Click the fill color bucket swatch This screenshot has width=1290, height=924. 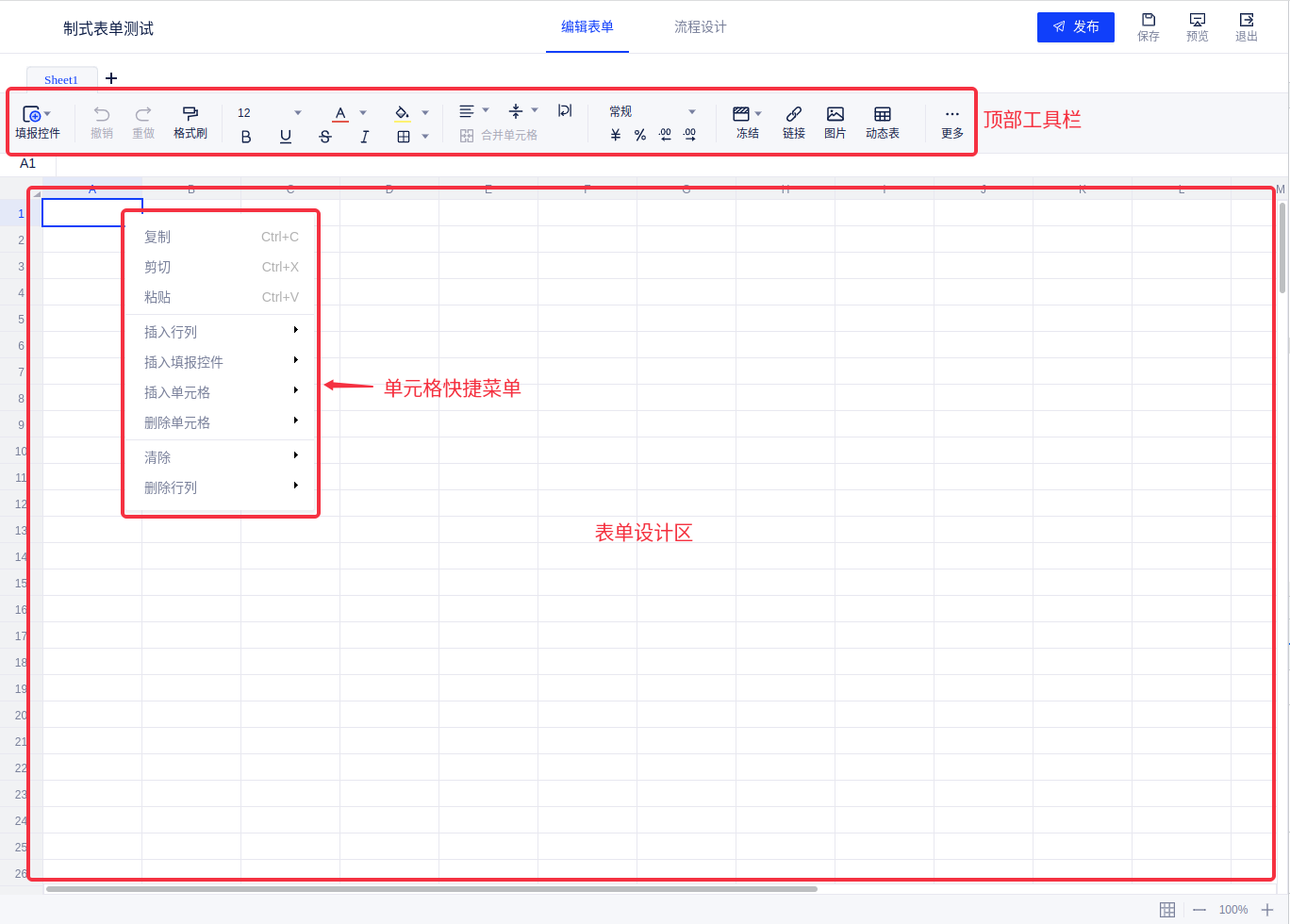click(402, 112)
